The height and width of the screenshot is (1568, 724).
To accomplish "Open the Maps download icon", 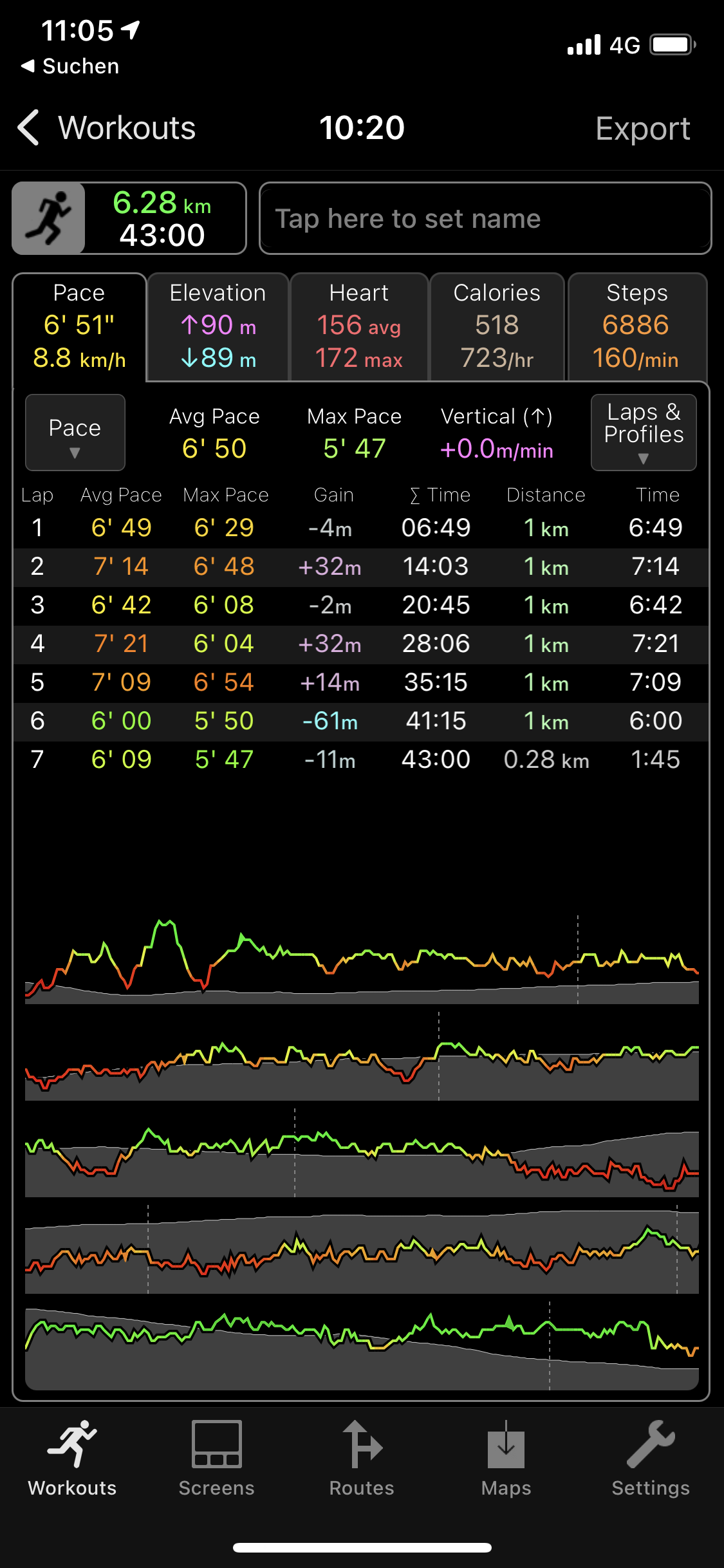I will click(x=506, y=1445).
